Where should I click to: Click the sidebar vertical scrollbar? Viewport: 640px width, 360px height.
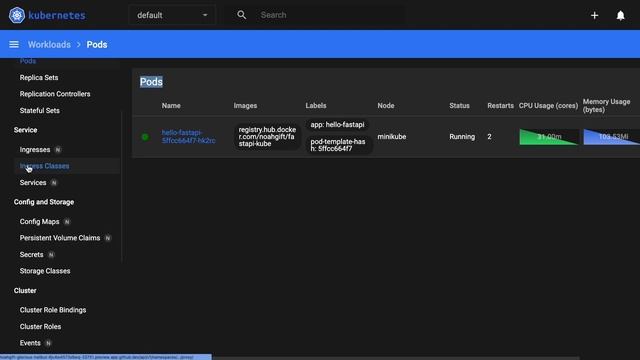pos(122,187)
